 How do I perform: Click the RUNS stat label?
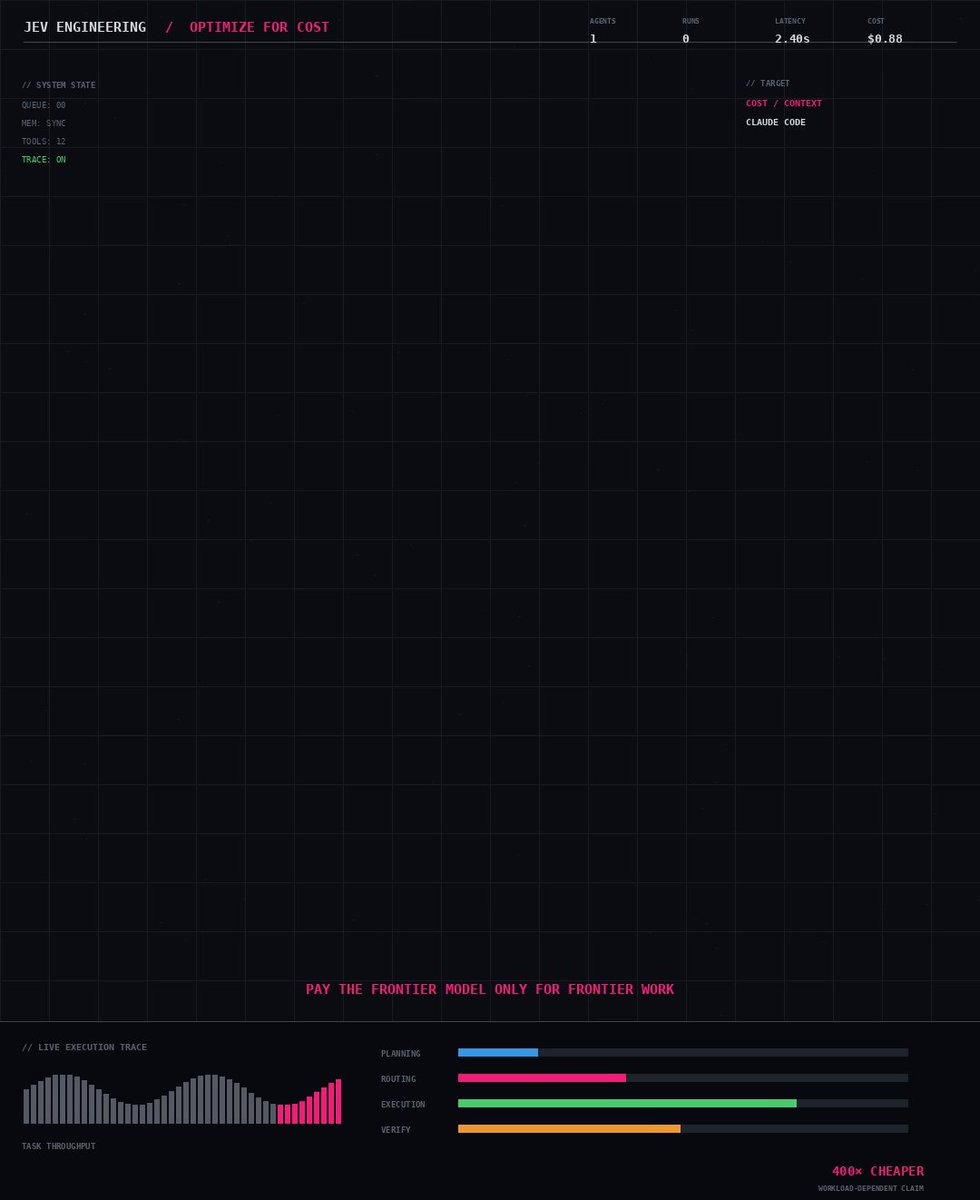(691, 21)
